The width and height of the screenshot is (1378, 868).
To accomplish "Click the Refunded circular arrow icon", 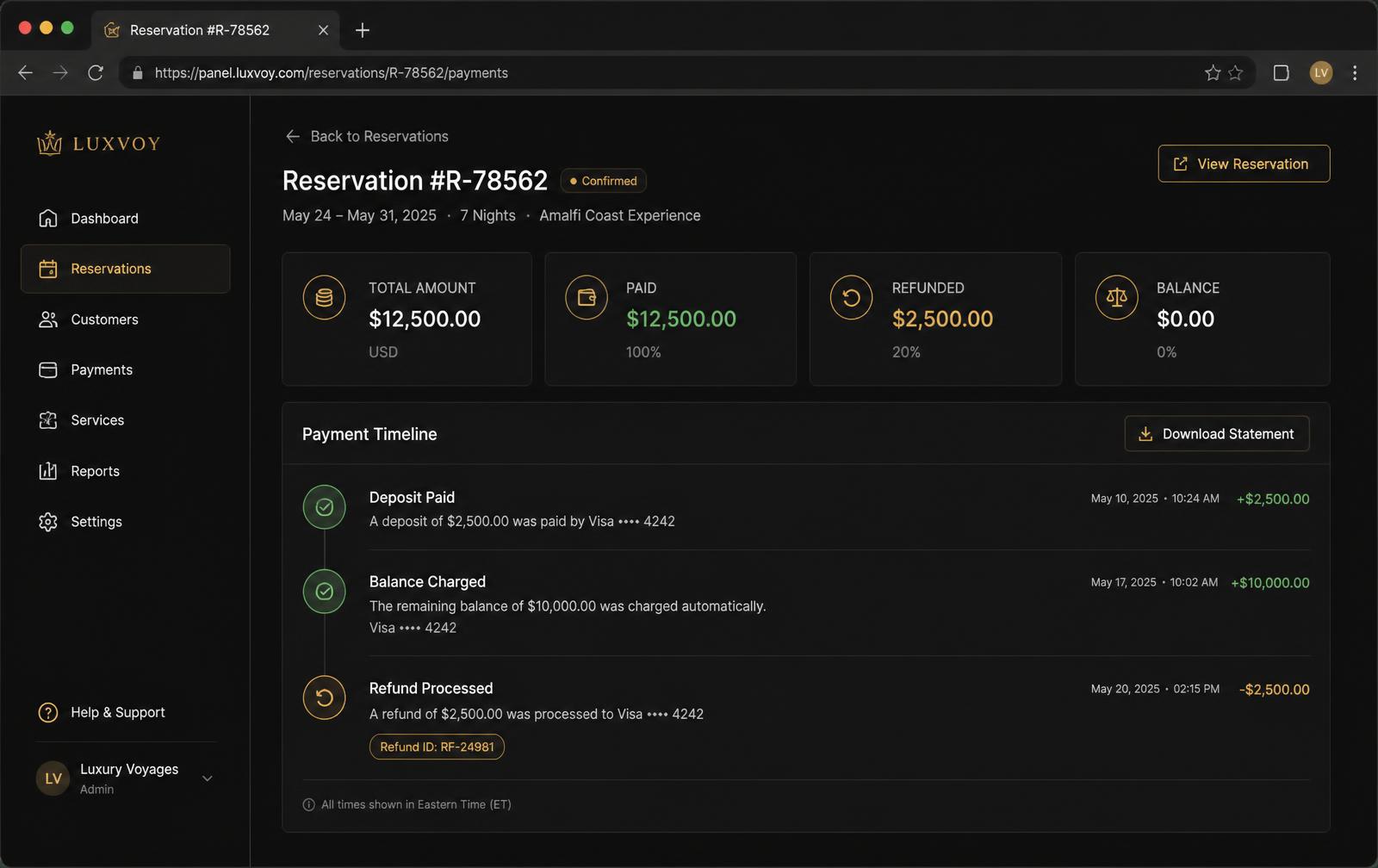I will coord(851,298).
